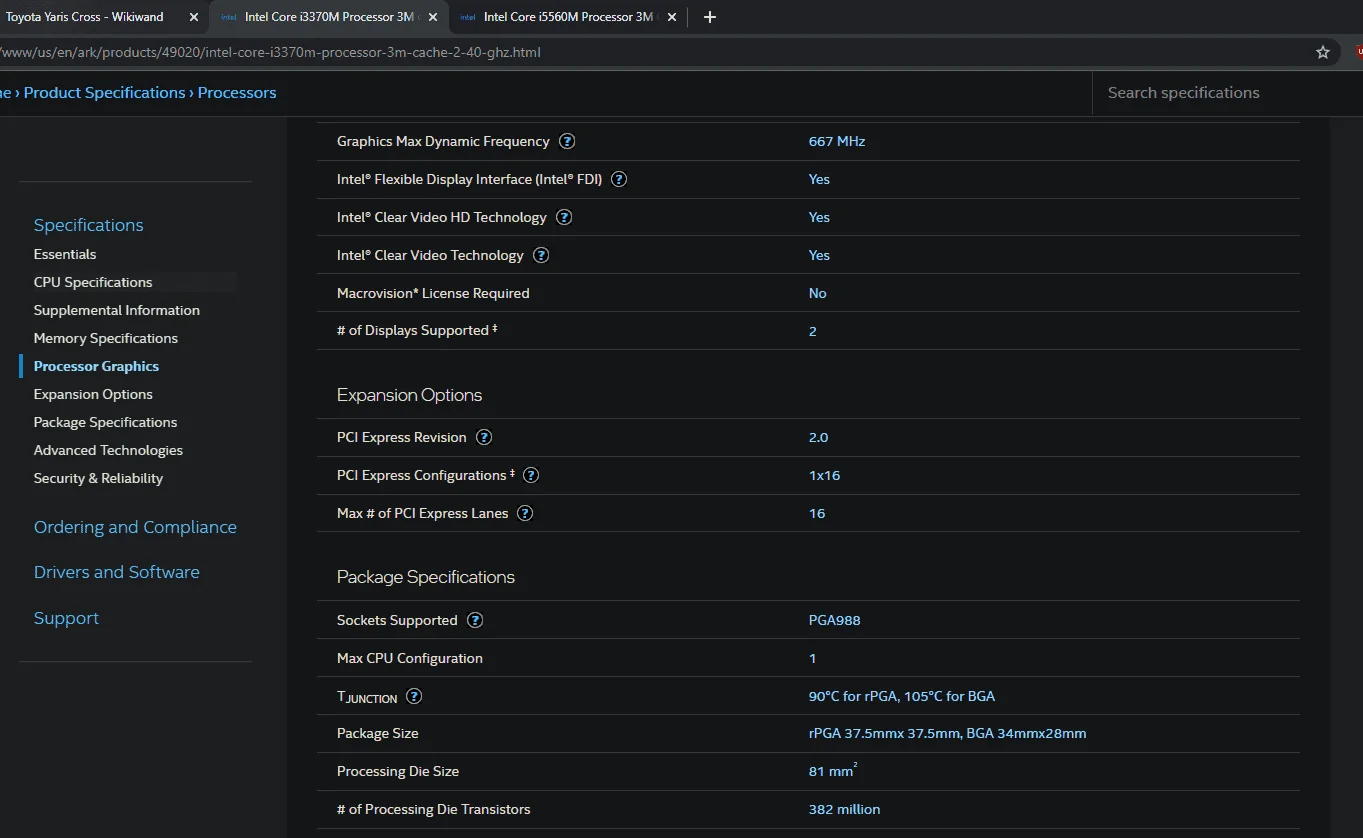Click the Macrovision License Required label
This screenshot has height=838, width=1363.
[x=433, y=293]
